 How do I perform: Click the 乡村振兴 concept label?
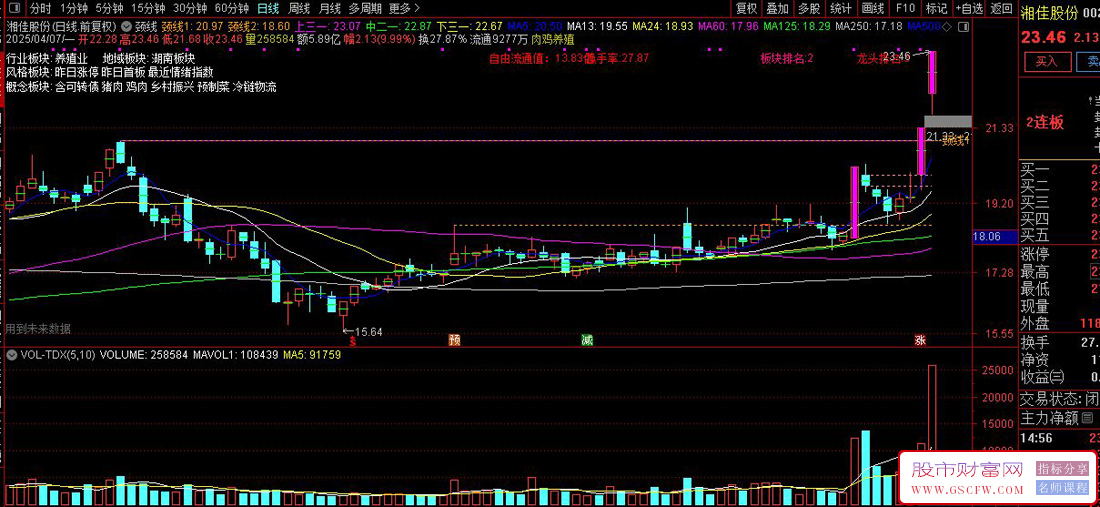point(171,87)
